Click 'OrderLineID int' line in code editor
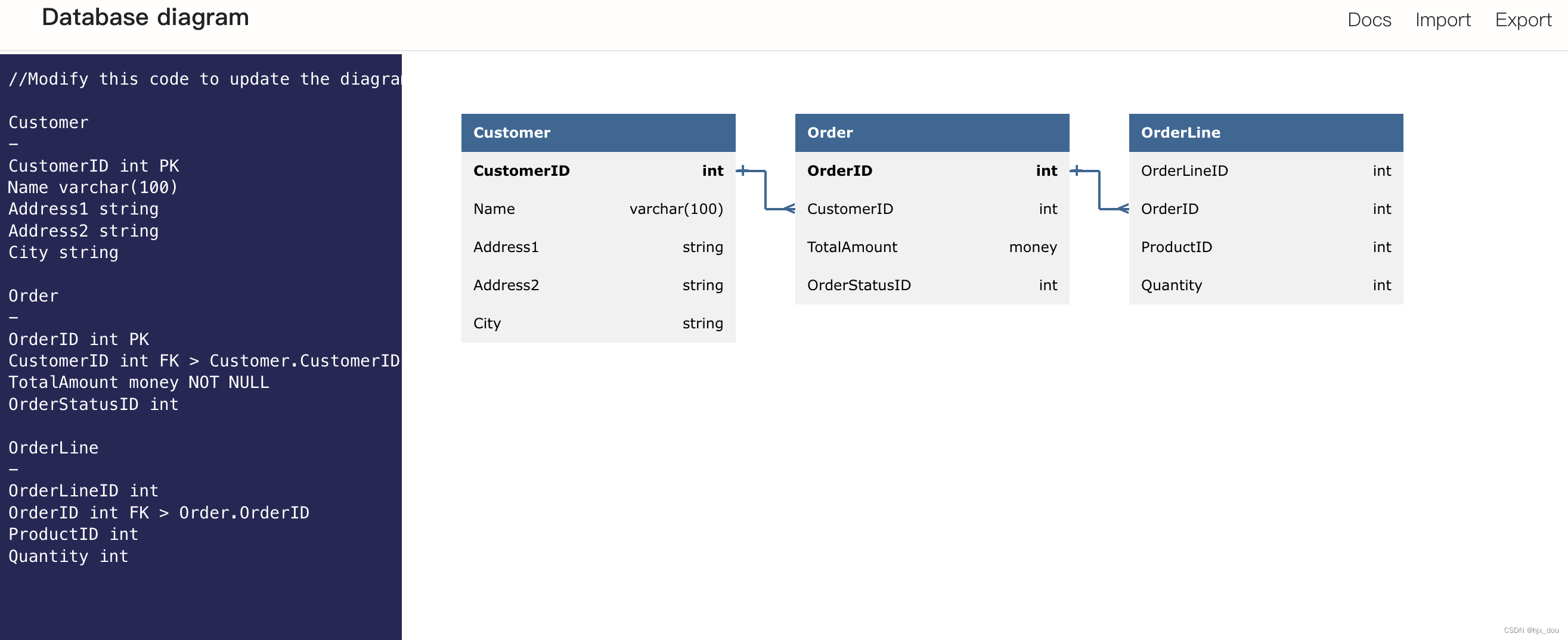The height and width of the screenshot is (640, 1568). pos(83,491)
